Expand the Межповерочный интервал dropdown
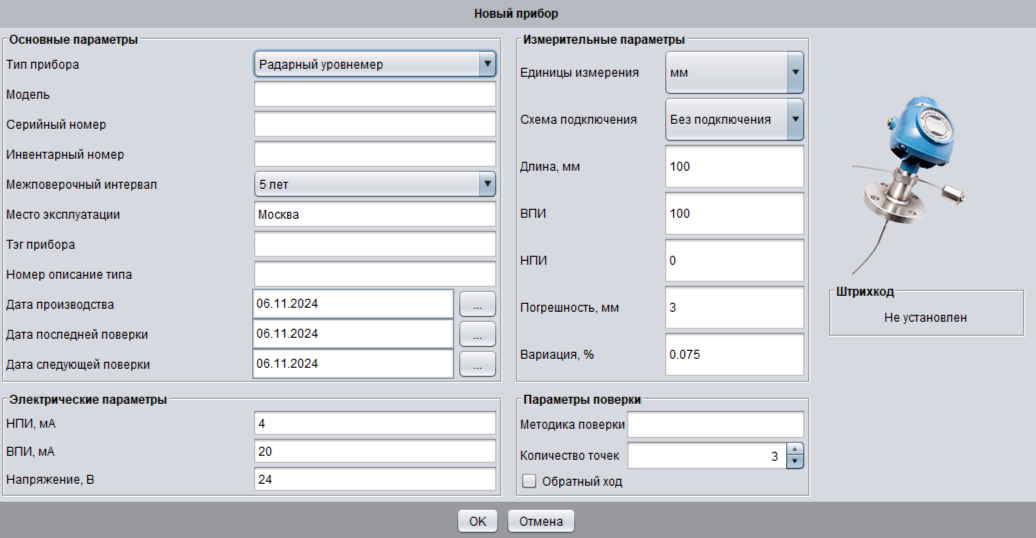 coord(486,184)
